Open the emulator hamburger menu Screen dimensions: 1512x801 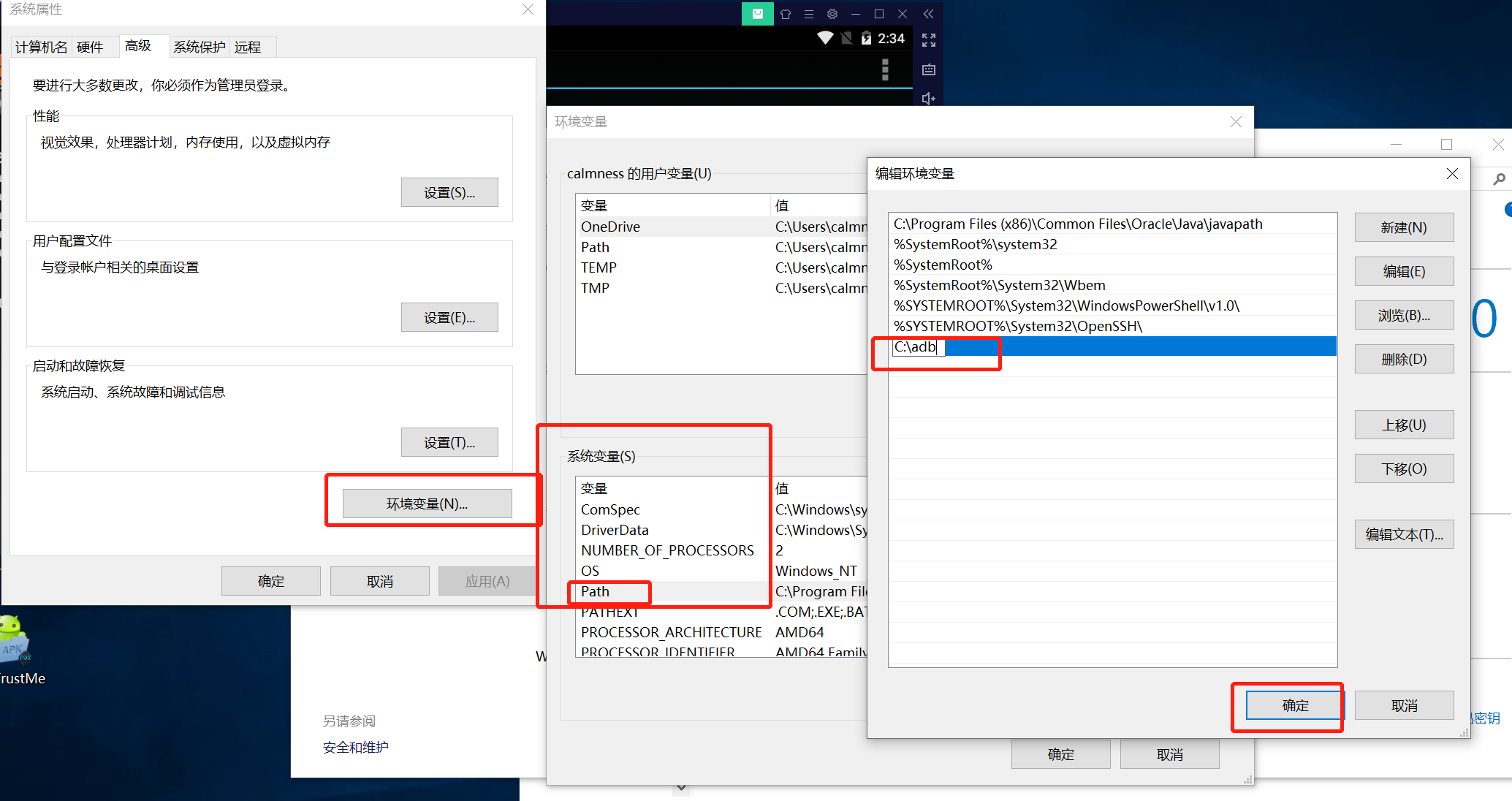click(809, 14)
